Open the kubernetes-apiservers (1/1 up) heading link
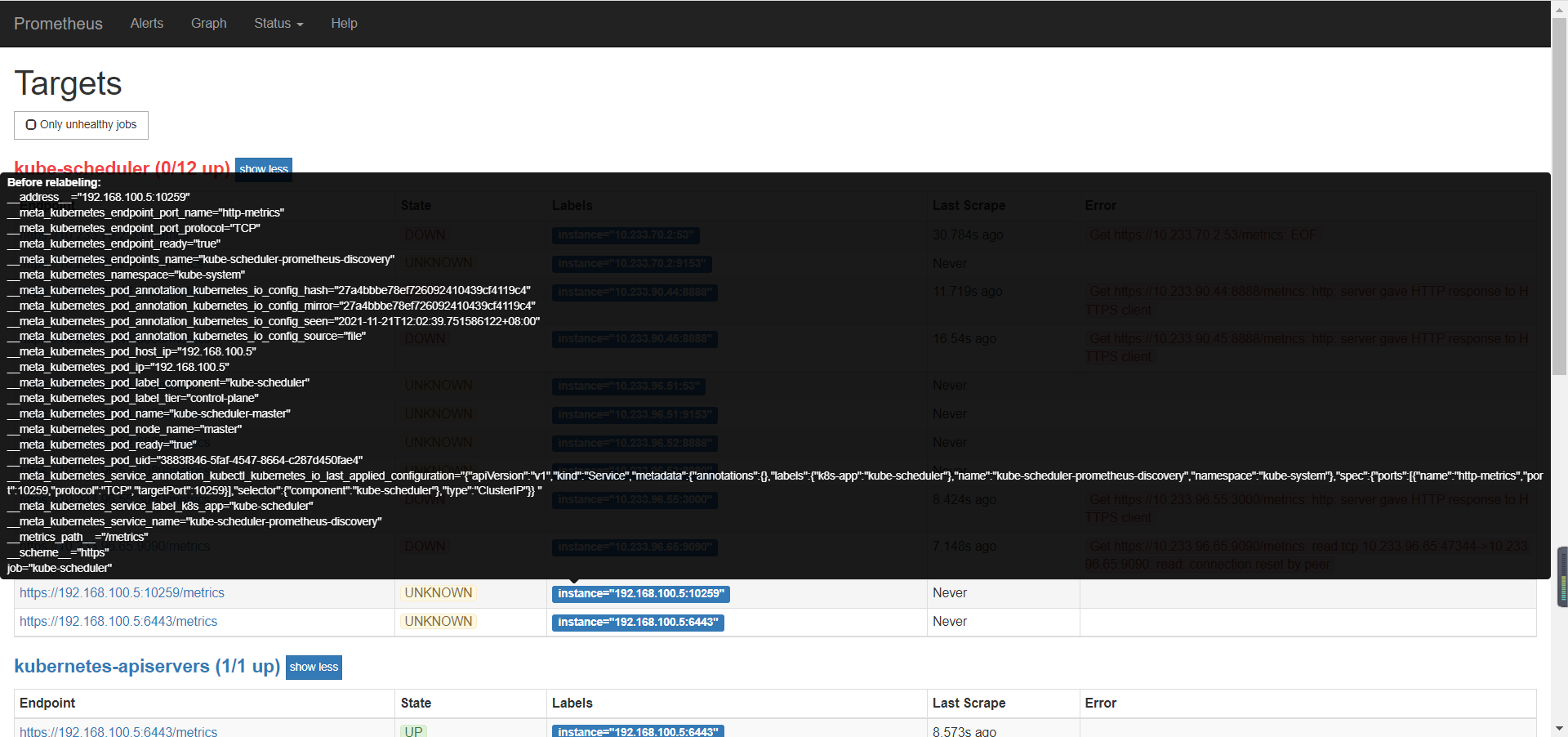Screen dimensions: 1568x737 [147, 666]
